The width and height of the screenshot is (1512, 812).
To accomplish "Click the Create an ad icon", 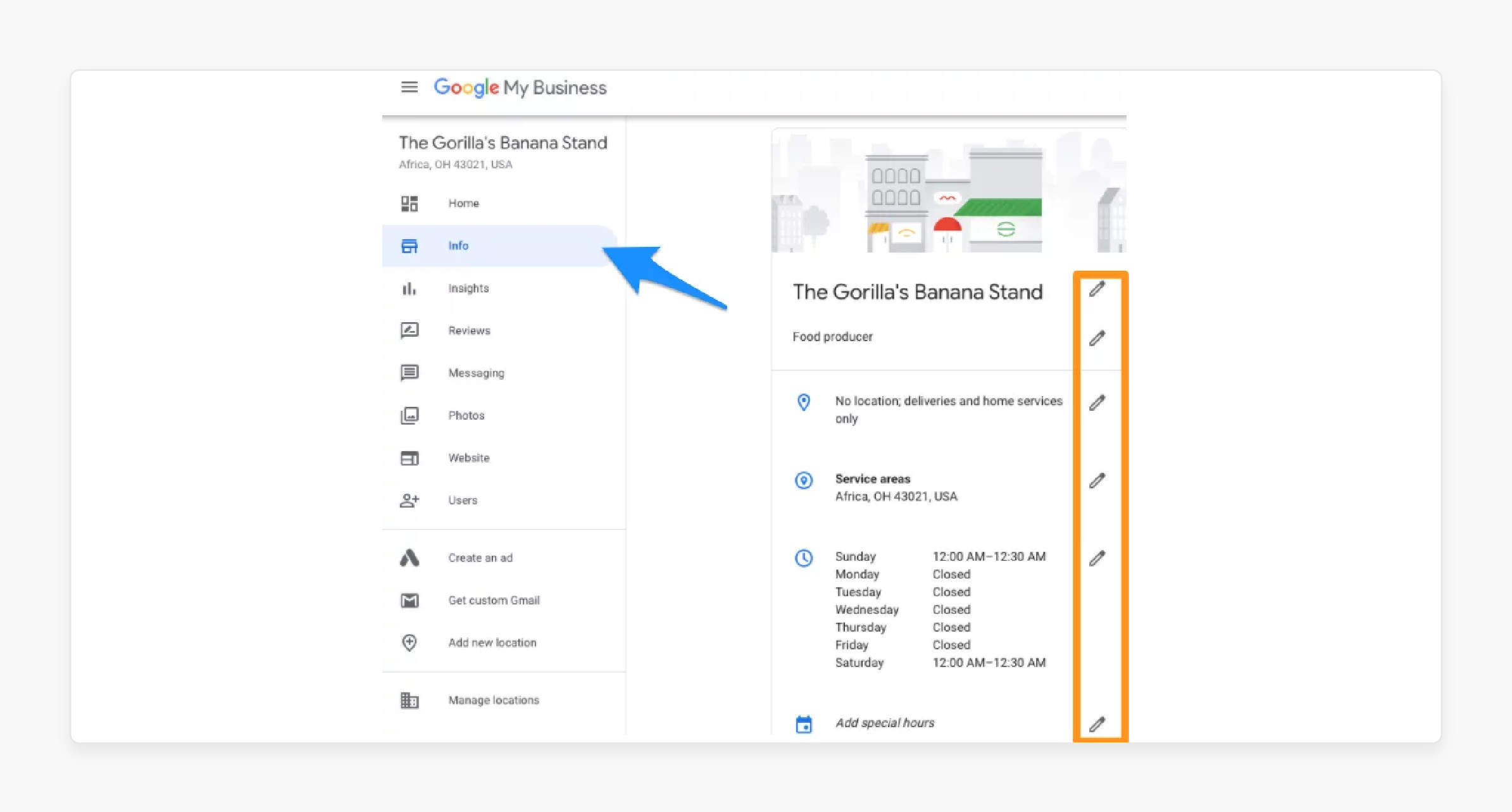I will (409, 558).
